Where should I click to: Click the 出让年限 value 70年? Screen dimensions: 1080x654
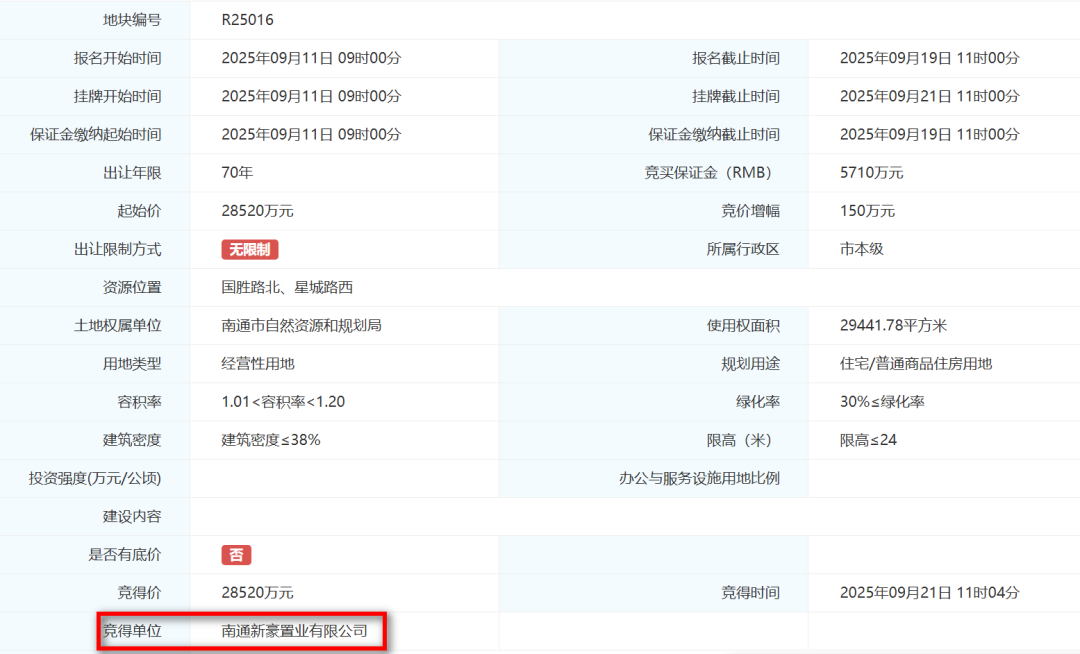coord(237,173)
